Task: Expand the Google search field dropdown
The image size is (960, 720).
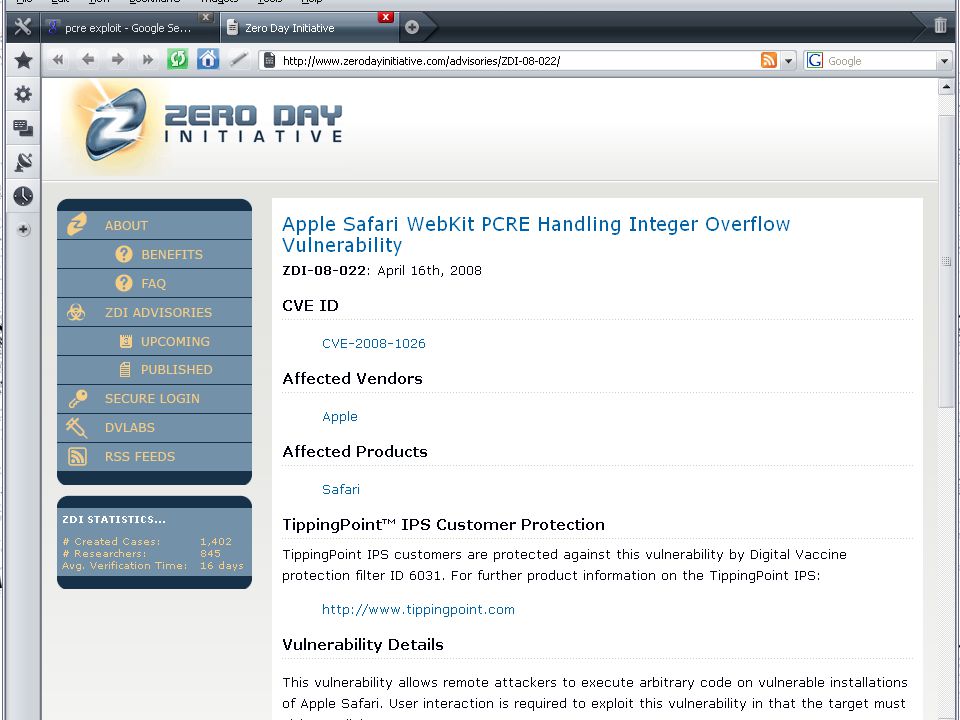Action: tap(944, 61)
